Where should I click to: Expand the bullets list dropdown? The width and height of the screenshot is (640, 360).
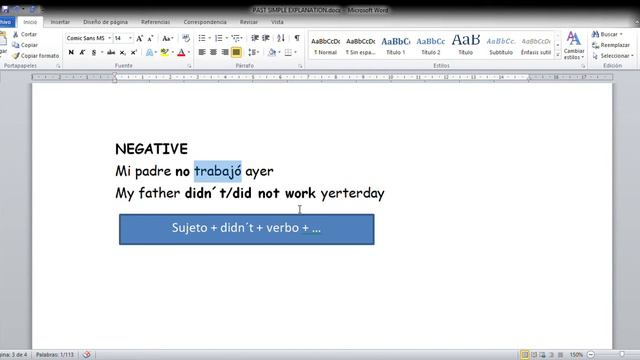pos(210,38)
